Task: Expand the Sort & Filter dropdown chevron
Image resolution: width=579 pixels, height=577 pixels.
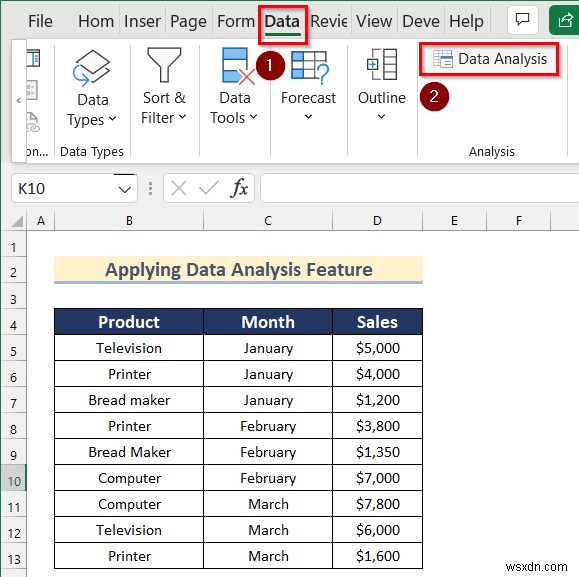Action: click(x=182, y=117)
